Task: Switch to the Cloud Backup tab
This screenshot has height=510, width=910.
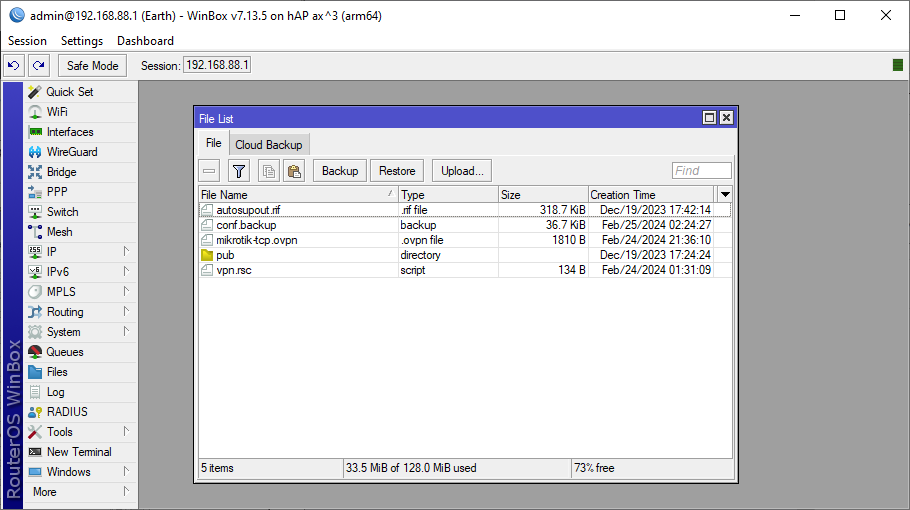Action: point(269,144)
